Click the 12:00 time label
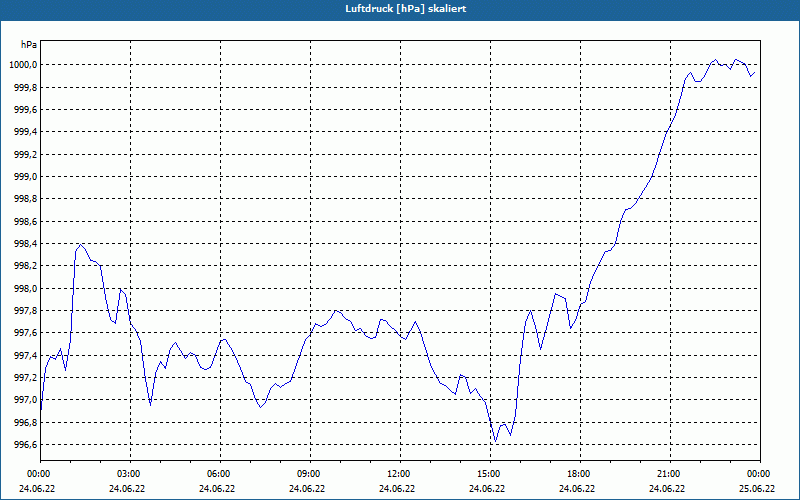 [x=398, y=474]
